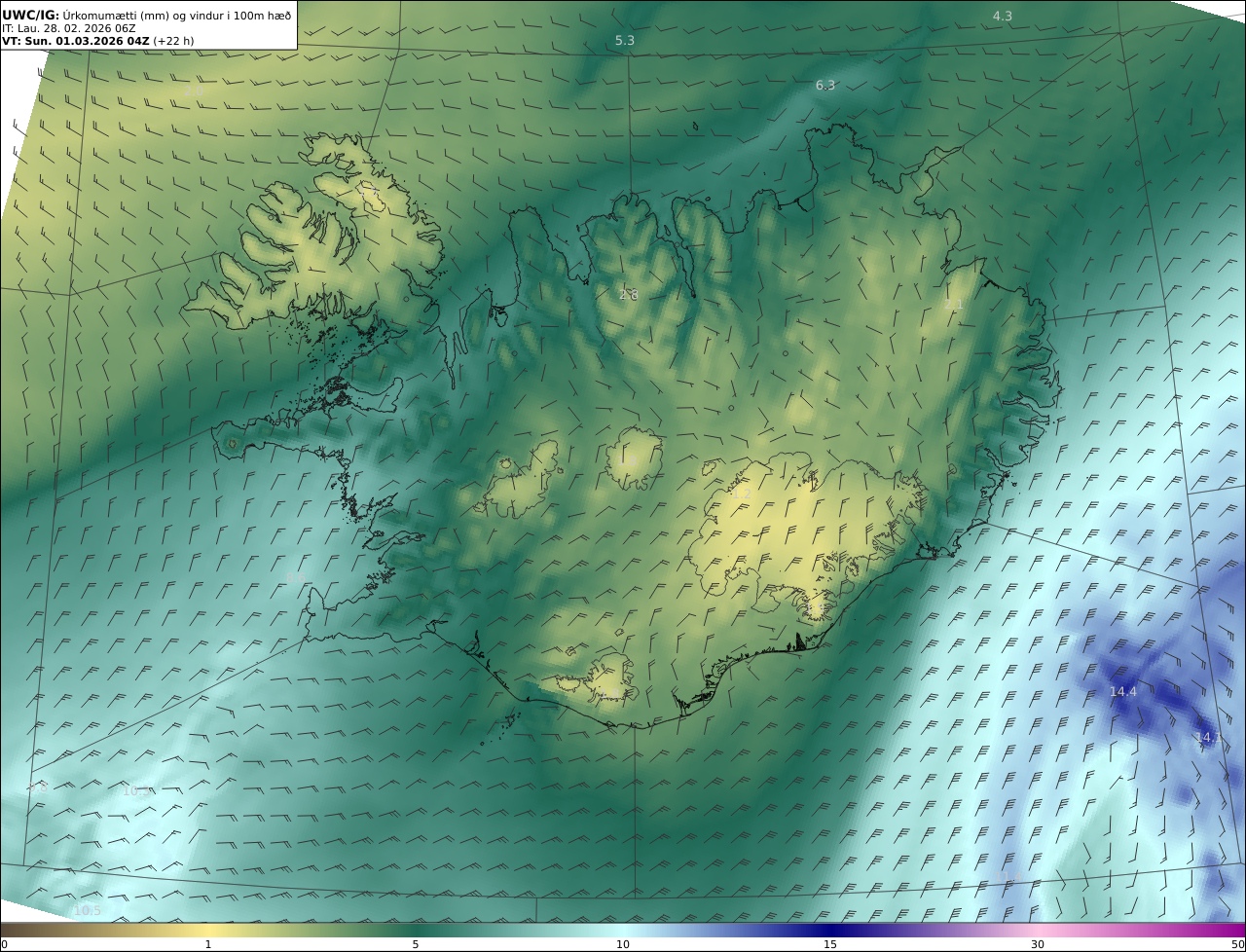The width and height of the screenshot is (1246, 952).
Task: Click the 5.3 value label on map
Action: pos(625,41)
